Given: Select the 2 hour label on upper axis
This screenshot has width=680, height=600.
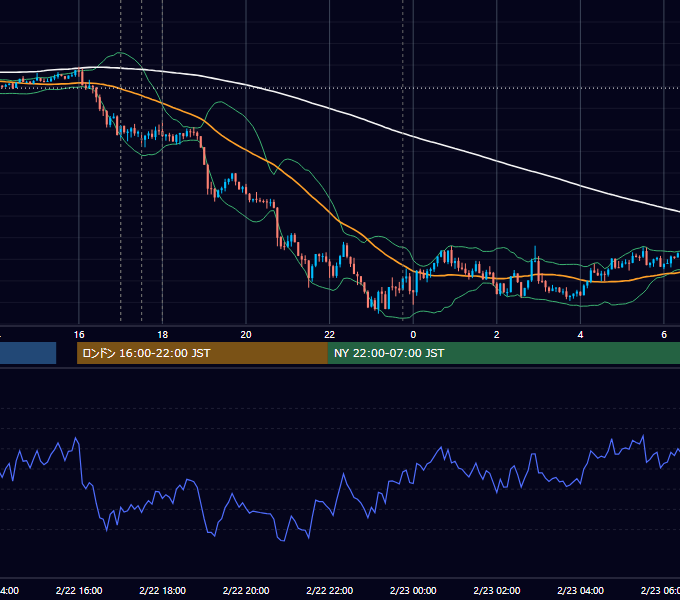Looking at the screenshot, I should point(497,335).
